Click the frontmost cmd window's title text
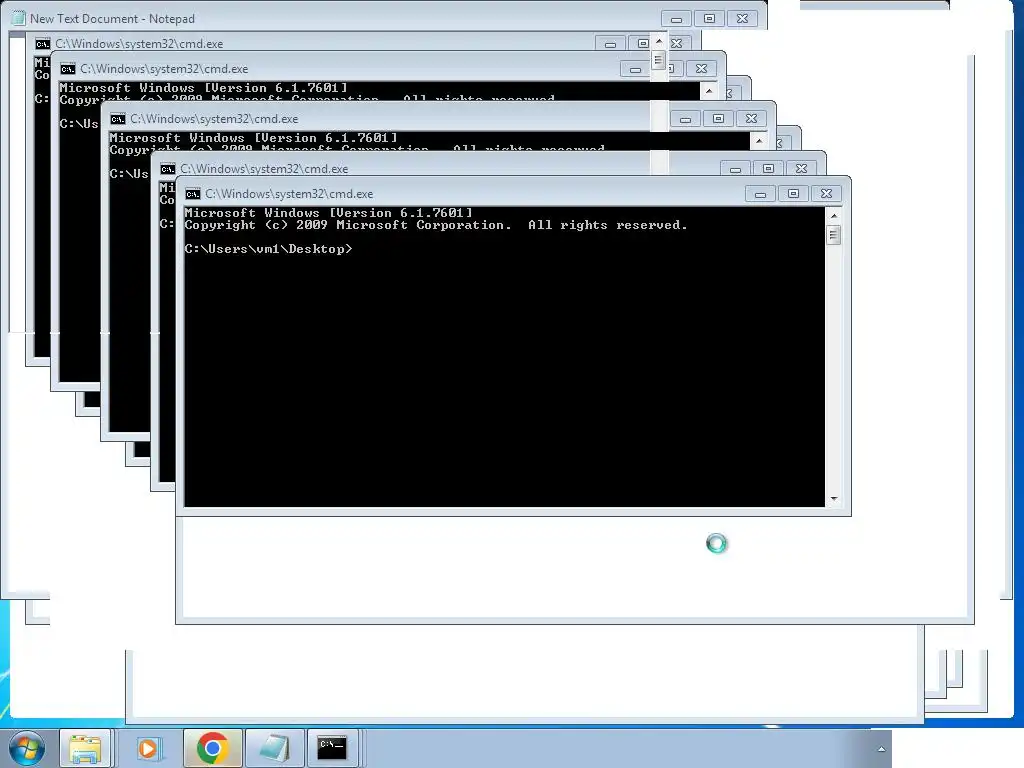 [289, 194]
